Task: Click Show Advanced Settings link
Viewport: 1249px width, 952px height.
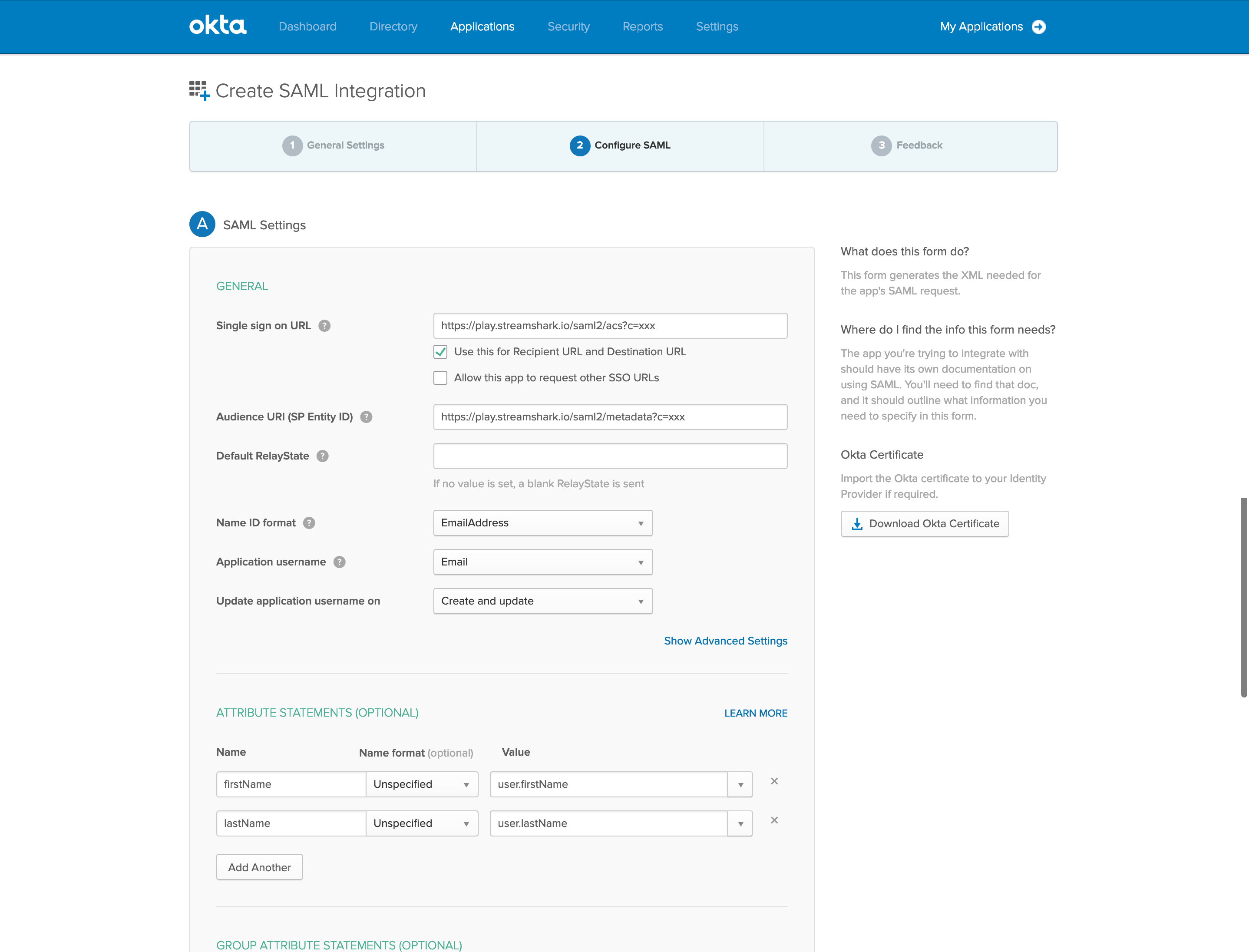Action: 725,641
